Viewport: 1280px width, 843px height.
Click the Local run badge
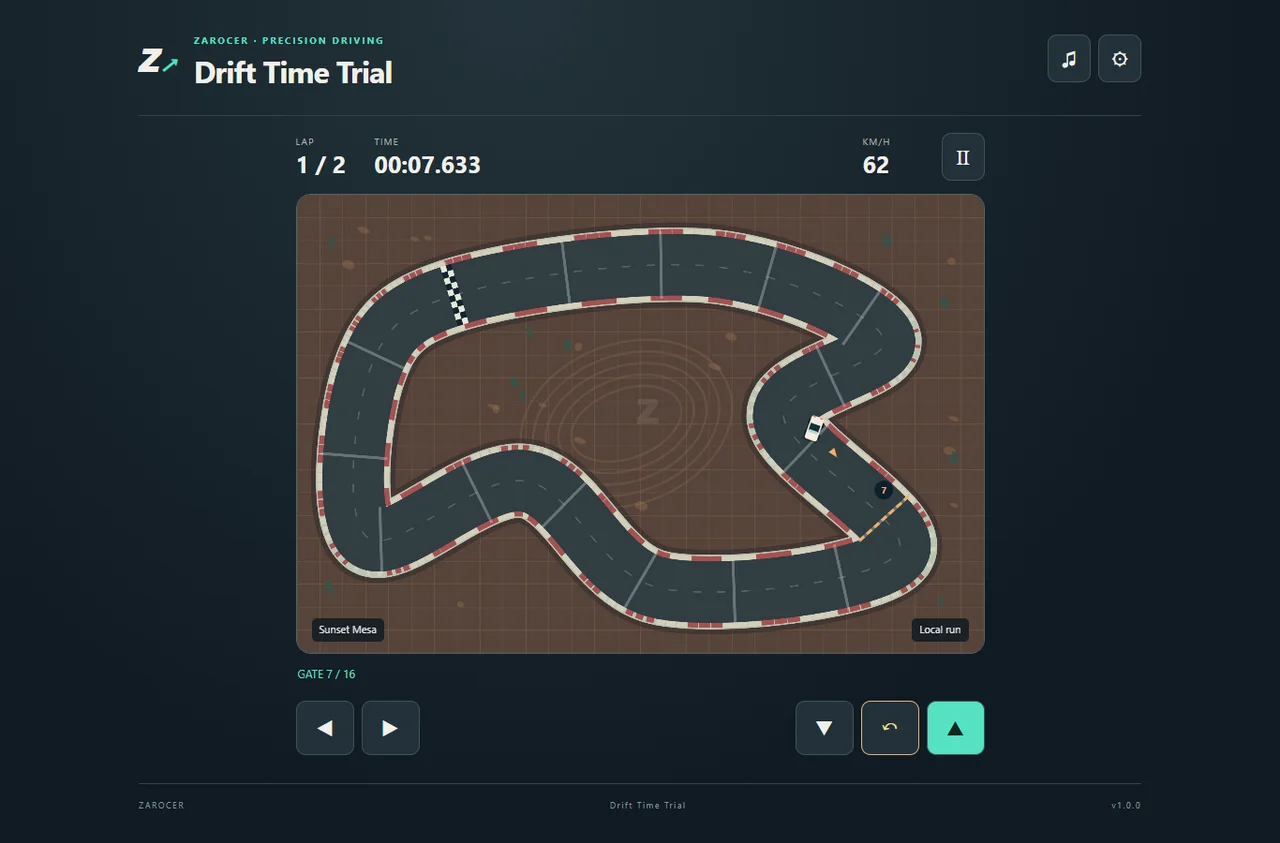click(x=940, y=630)
